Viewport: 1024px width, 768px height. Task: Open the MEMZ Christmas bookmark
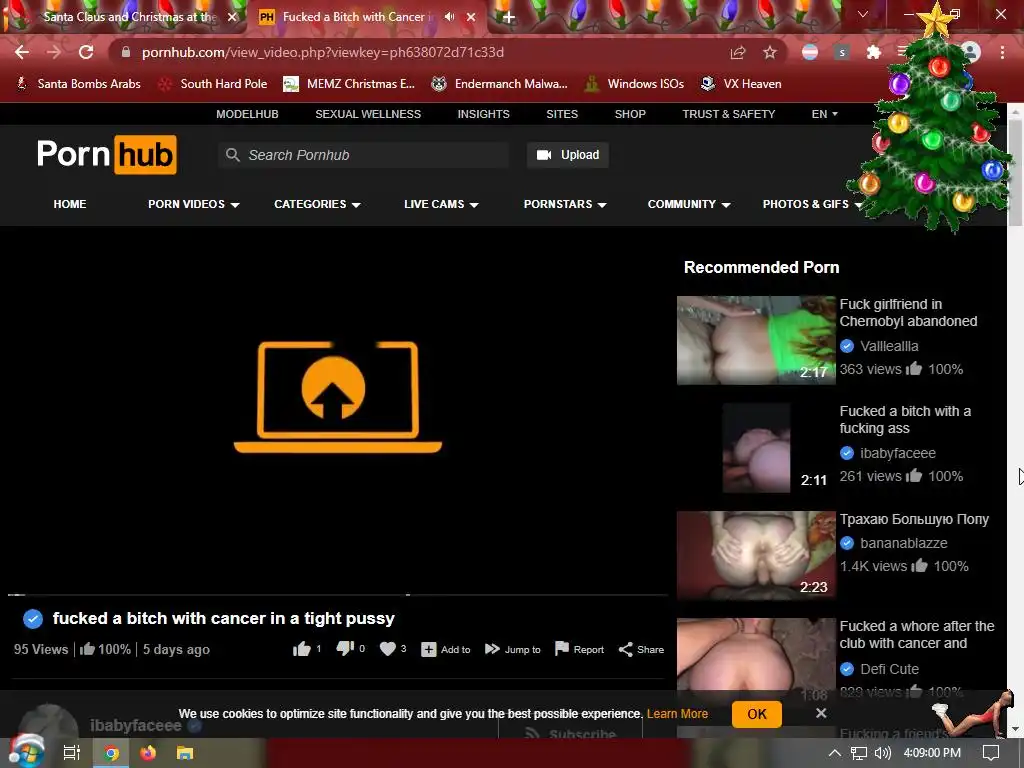tap(349, 84)
